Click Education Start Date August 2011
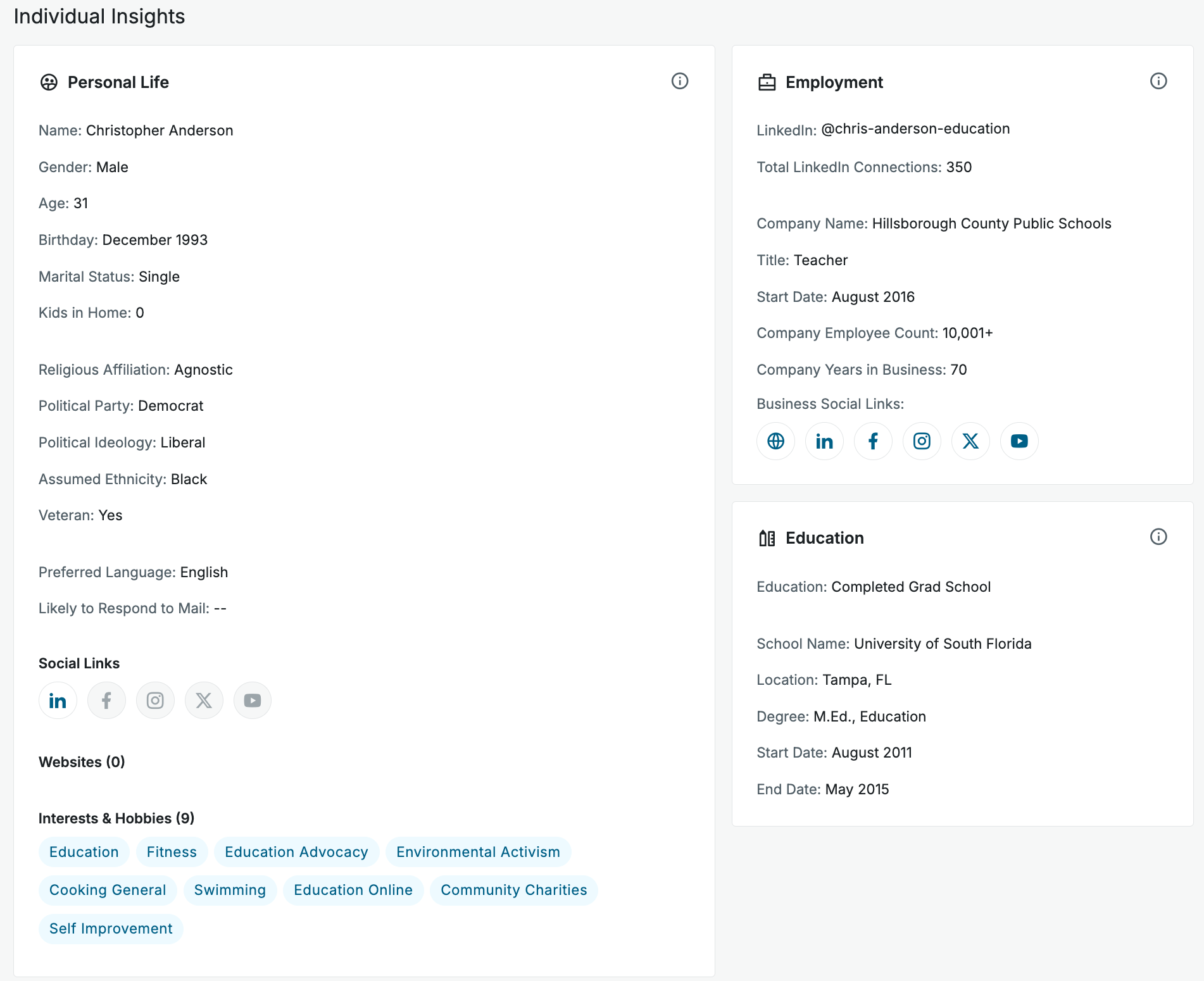The image size is (1204, 981). pos(872,753)
